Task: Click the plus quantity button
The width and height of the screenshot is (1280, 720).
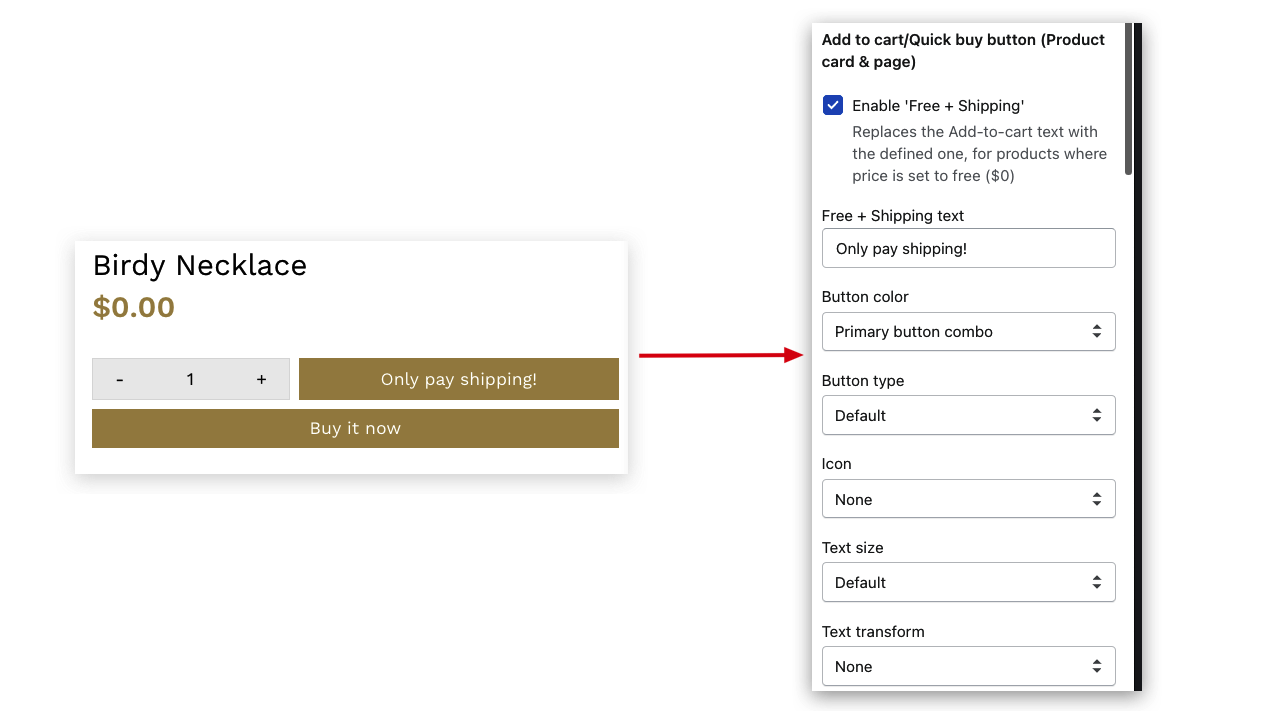Action: [x=261, y=379]
